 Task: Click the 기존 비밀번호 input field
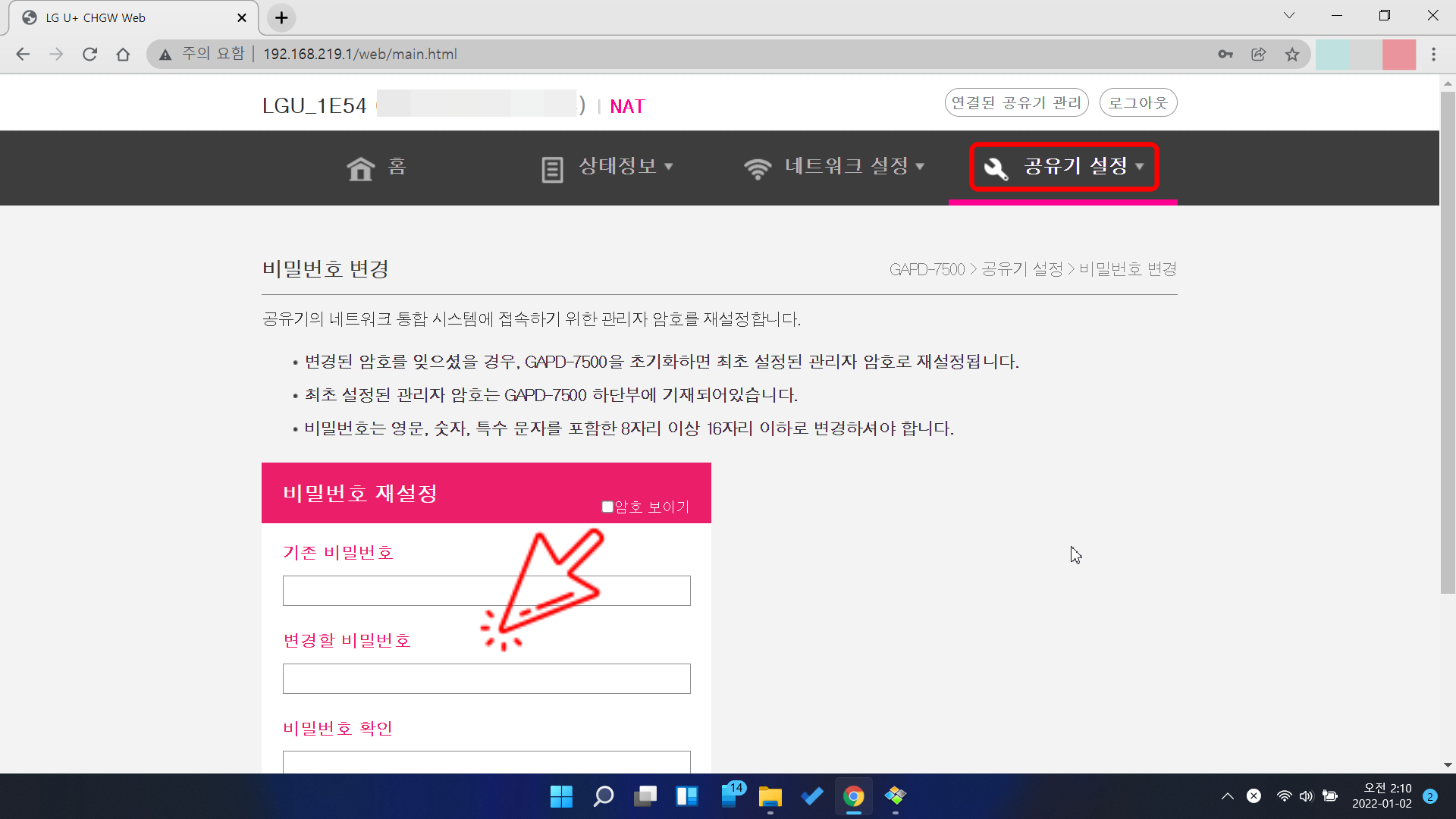(x=394, y=591)
